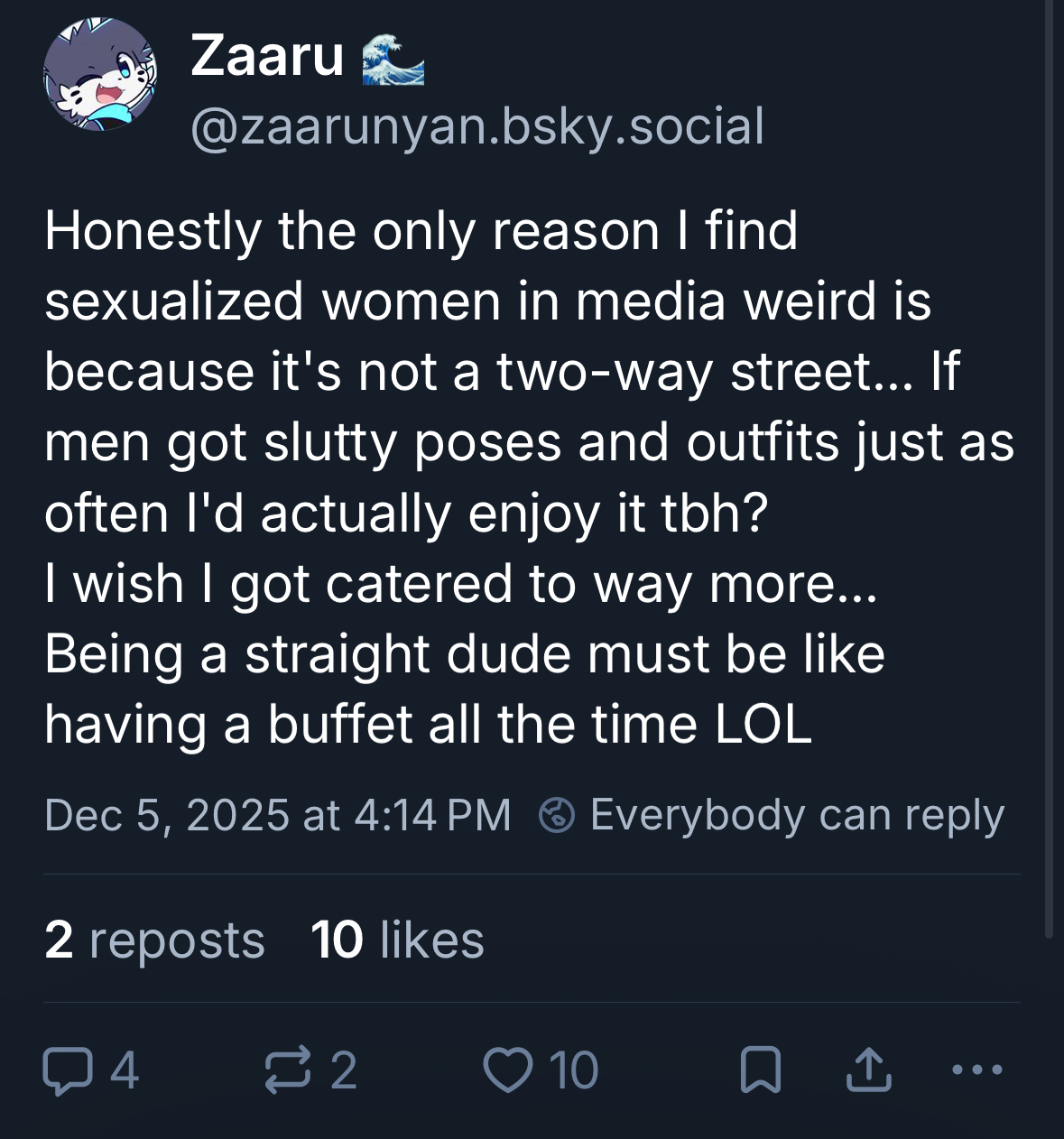Open the "Everybody can reply" setting
The width and height of the screenshot is (1064, 1139).
point(796,815)
